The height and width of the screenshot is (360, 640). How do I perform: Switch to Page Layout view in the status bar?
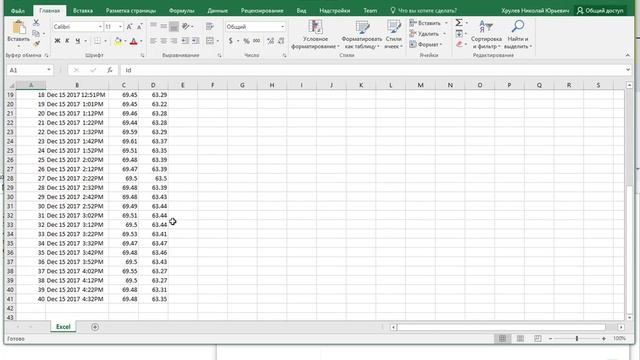pyautogui.click(x=520, y=338)
